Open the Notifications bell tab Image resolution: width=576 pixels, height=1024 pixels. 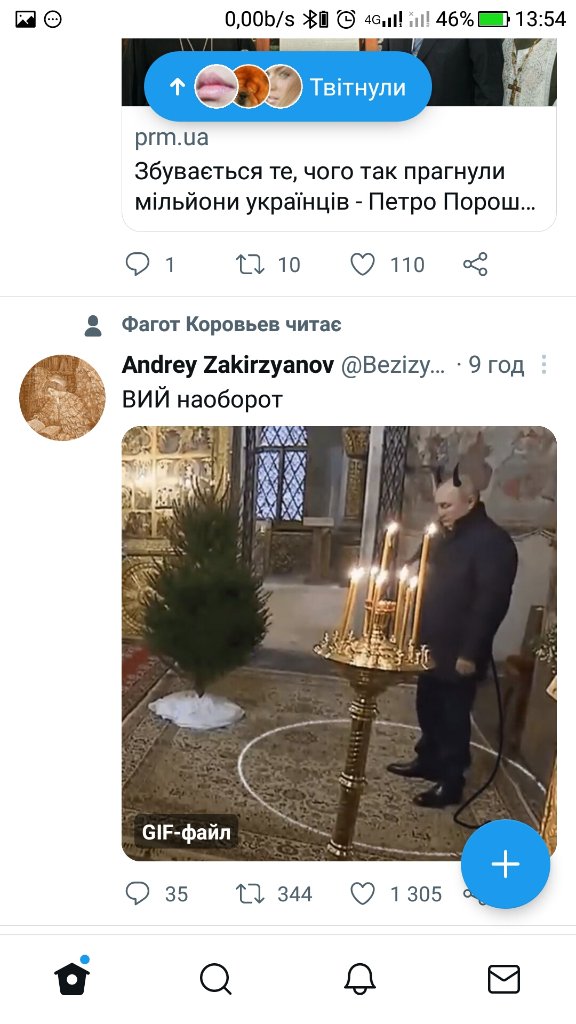coord(360,980)
